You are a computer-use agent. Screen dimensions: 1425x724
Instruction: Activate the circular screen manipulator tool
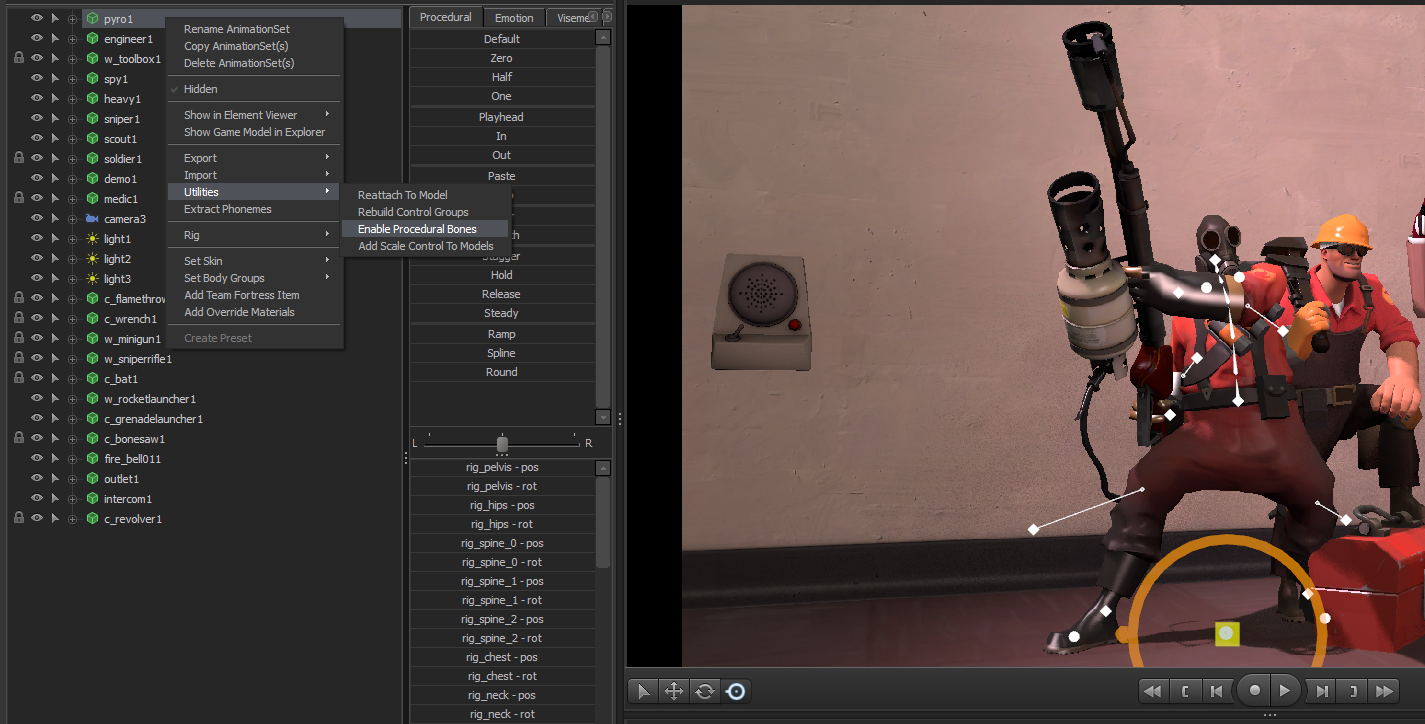736,691
